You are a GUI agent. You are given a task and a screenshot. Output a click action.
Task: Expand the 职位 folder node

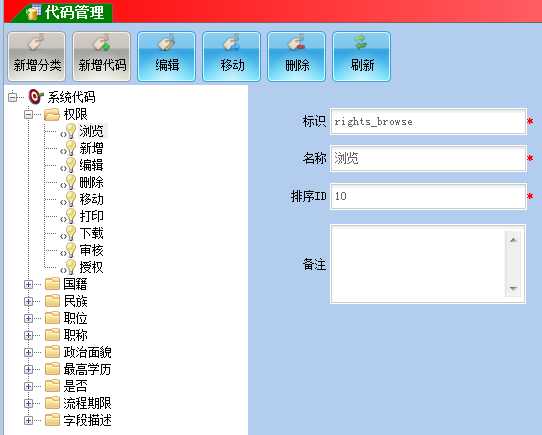[29, 318]
